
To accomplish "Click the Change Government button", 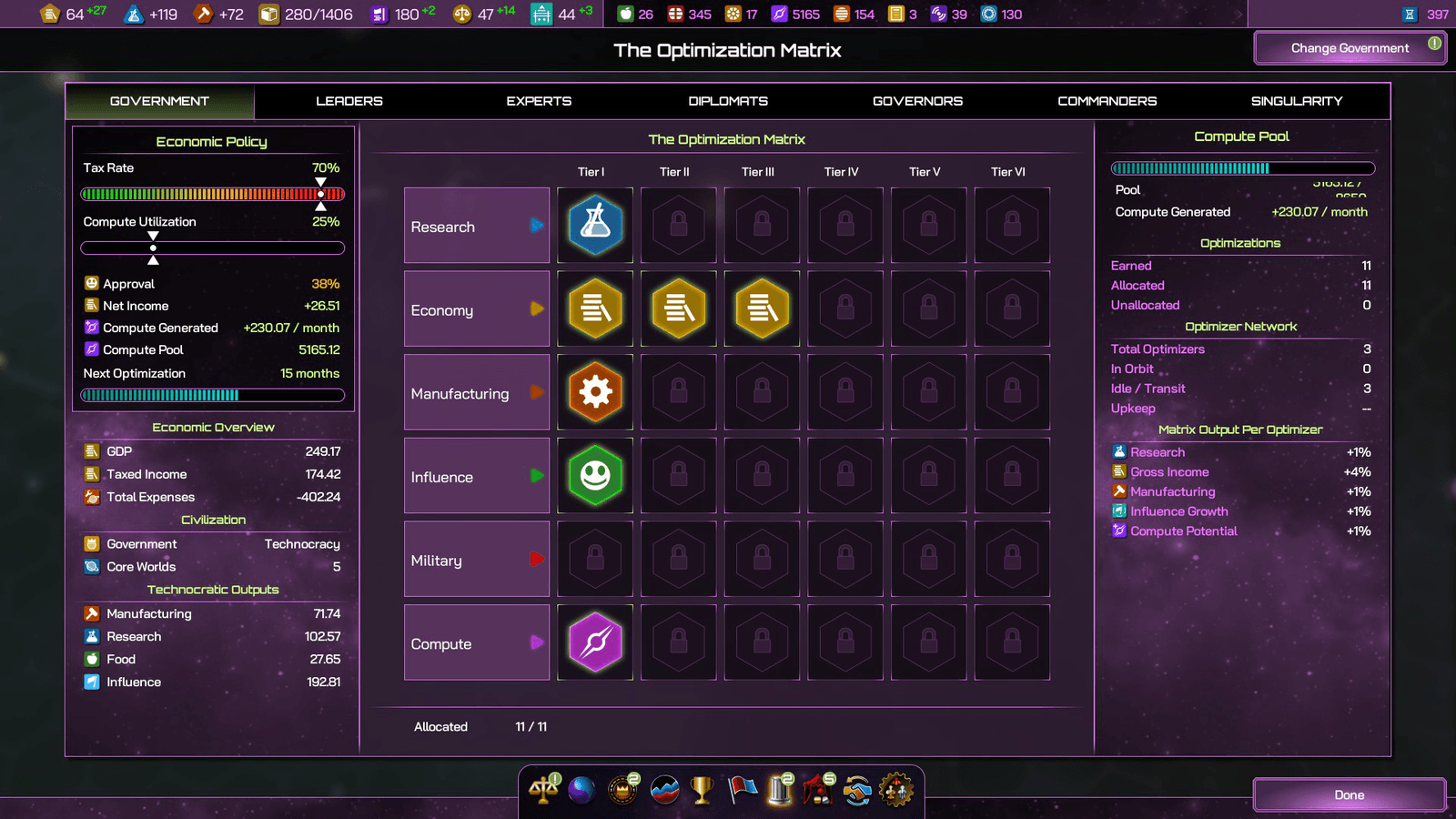I will tap(1350, 48).
